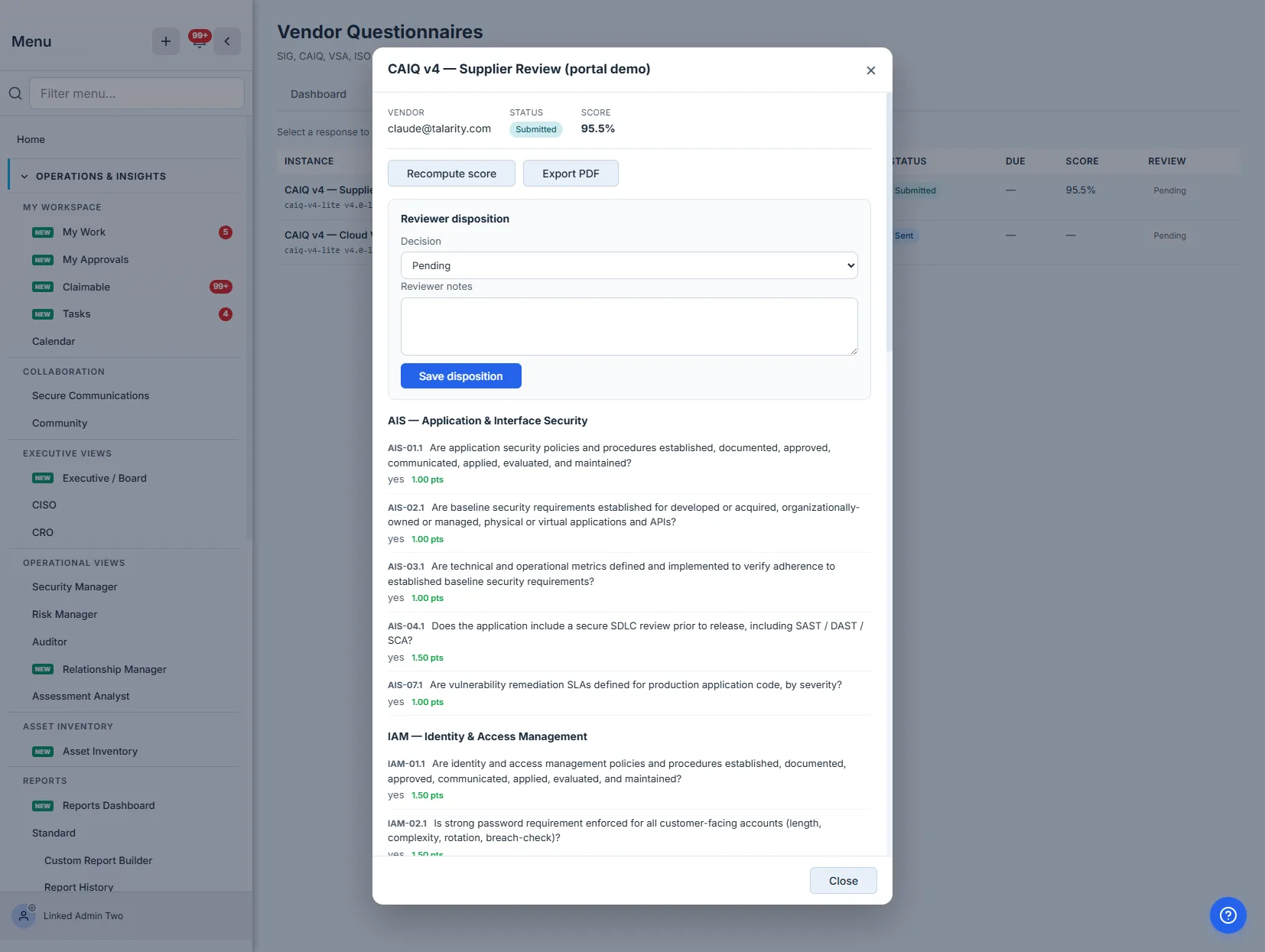
Task: Click the AIS-07.1 vulnerability remediation question
Action: pos(629,693)
